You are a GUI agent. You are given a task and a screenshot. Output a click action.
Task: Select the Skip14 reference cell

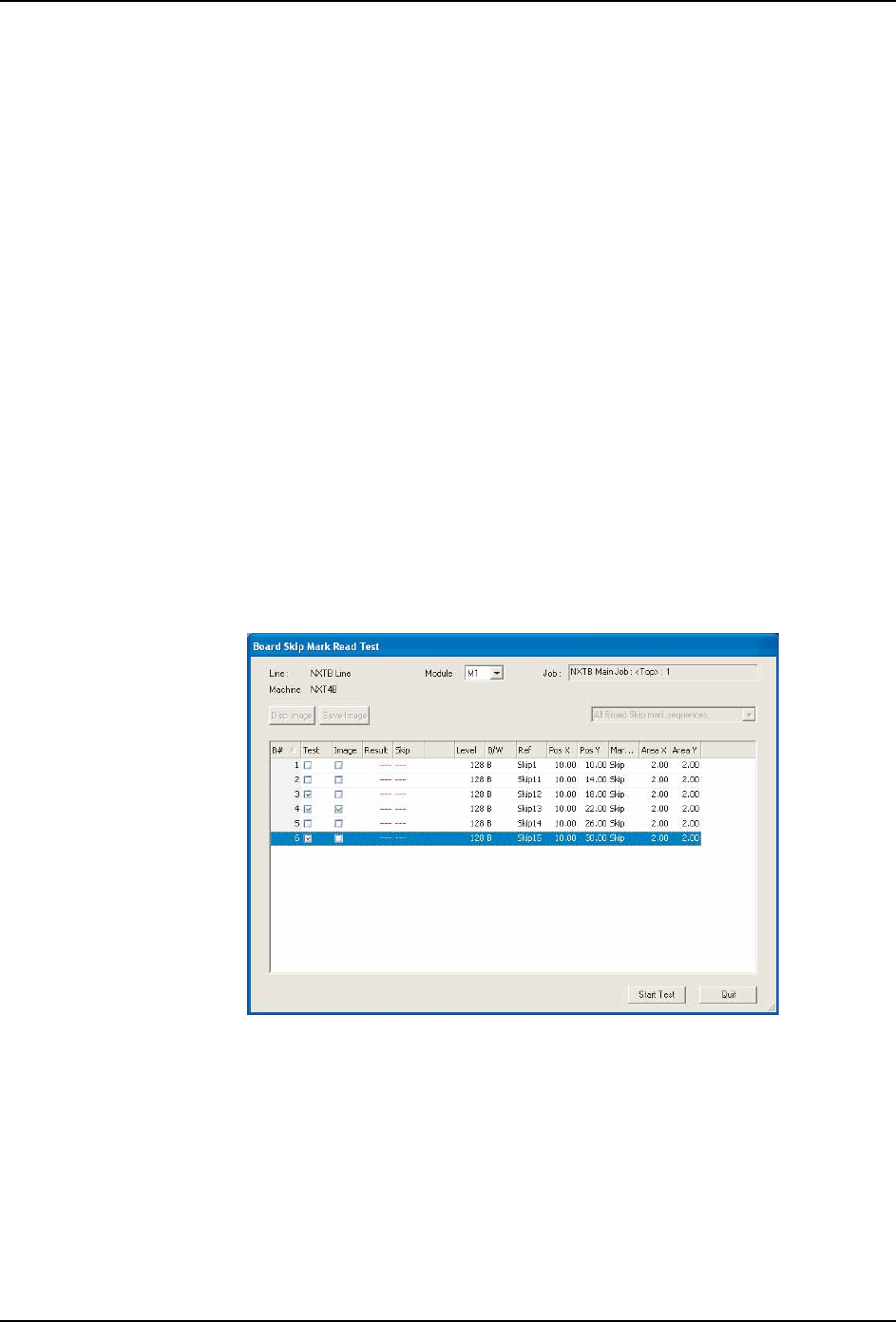point(529,824)
